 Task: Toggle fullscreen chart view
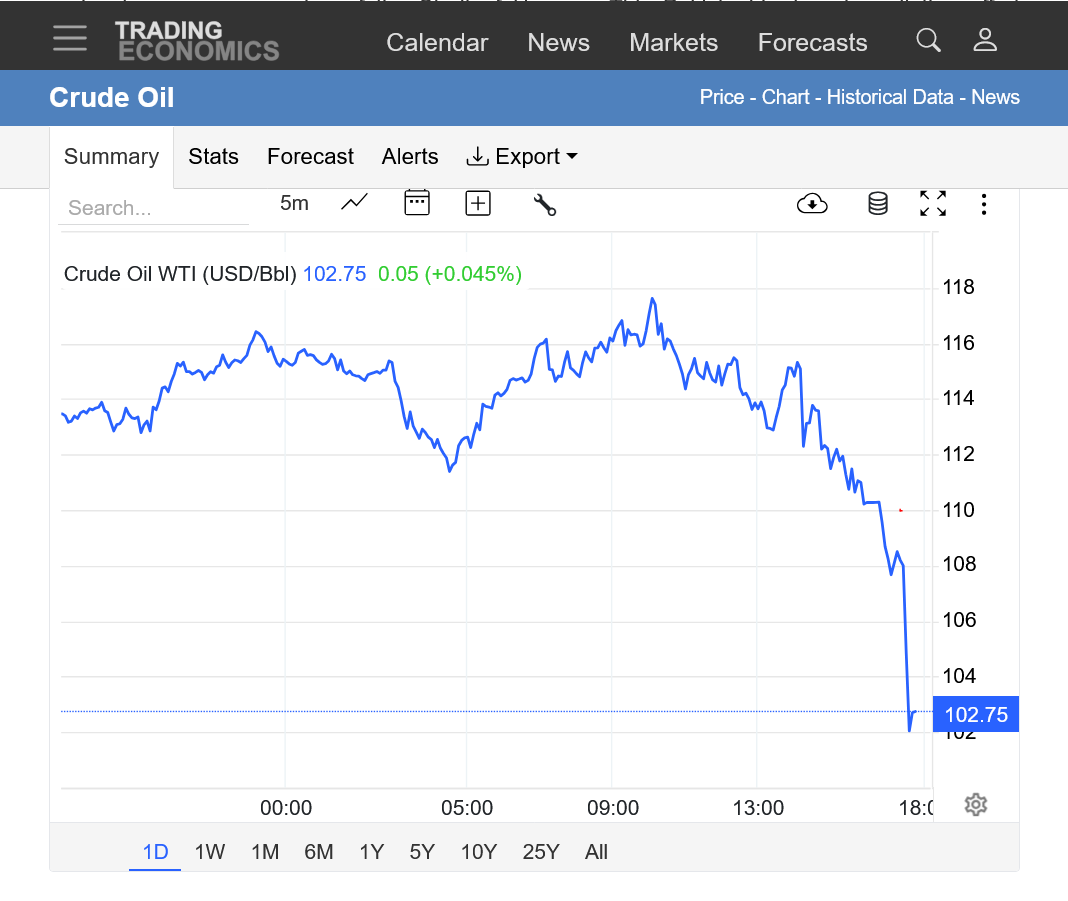[933, 204]
